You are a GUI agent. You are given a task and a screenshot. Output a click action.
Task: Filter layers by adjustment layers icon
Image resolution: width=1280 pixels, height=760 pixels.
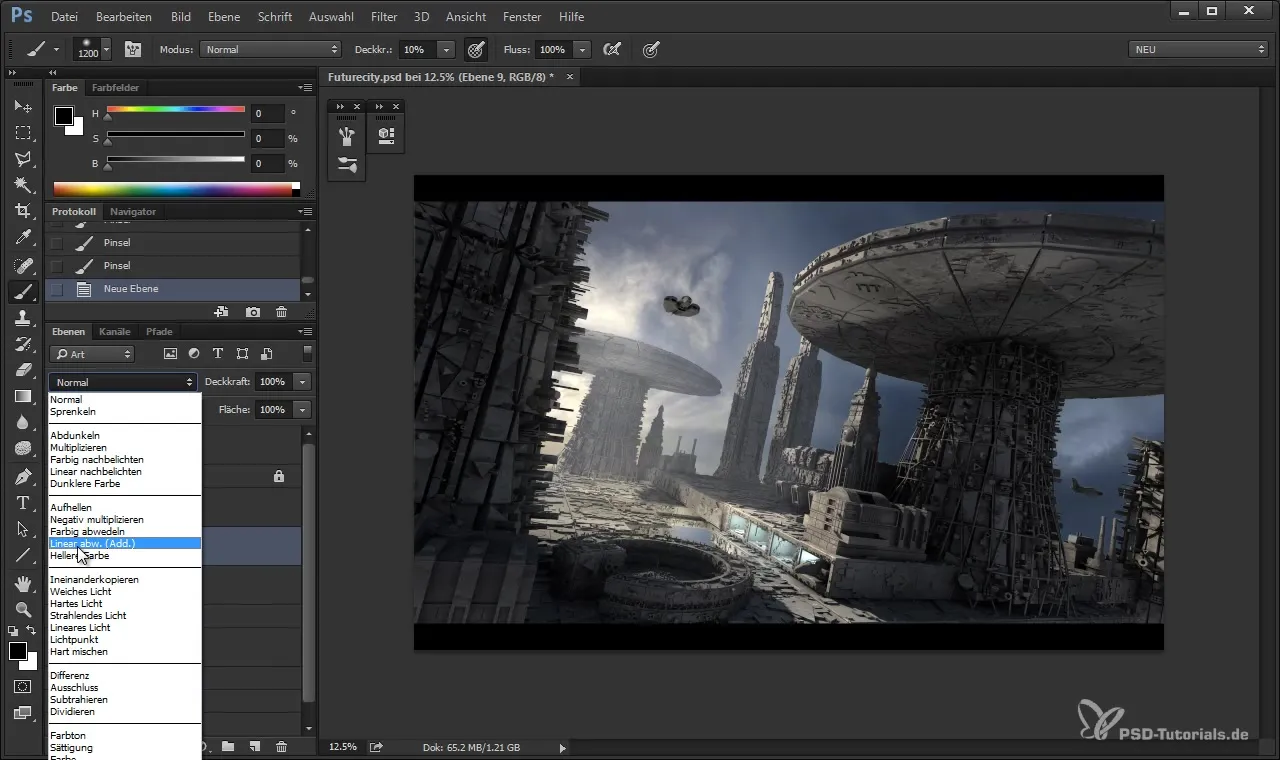[x=194, y=353]
